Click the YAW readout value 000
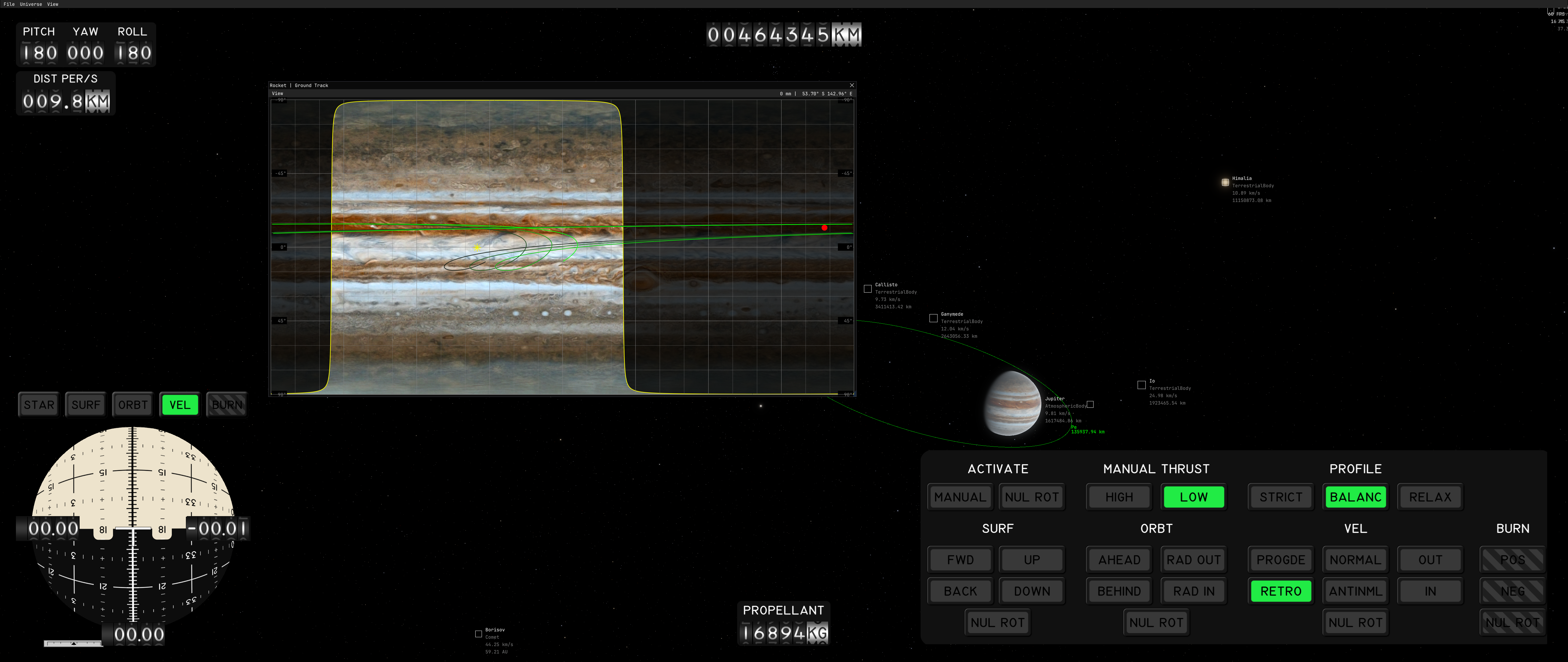 pos(85,53)
